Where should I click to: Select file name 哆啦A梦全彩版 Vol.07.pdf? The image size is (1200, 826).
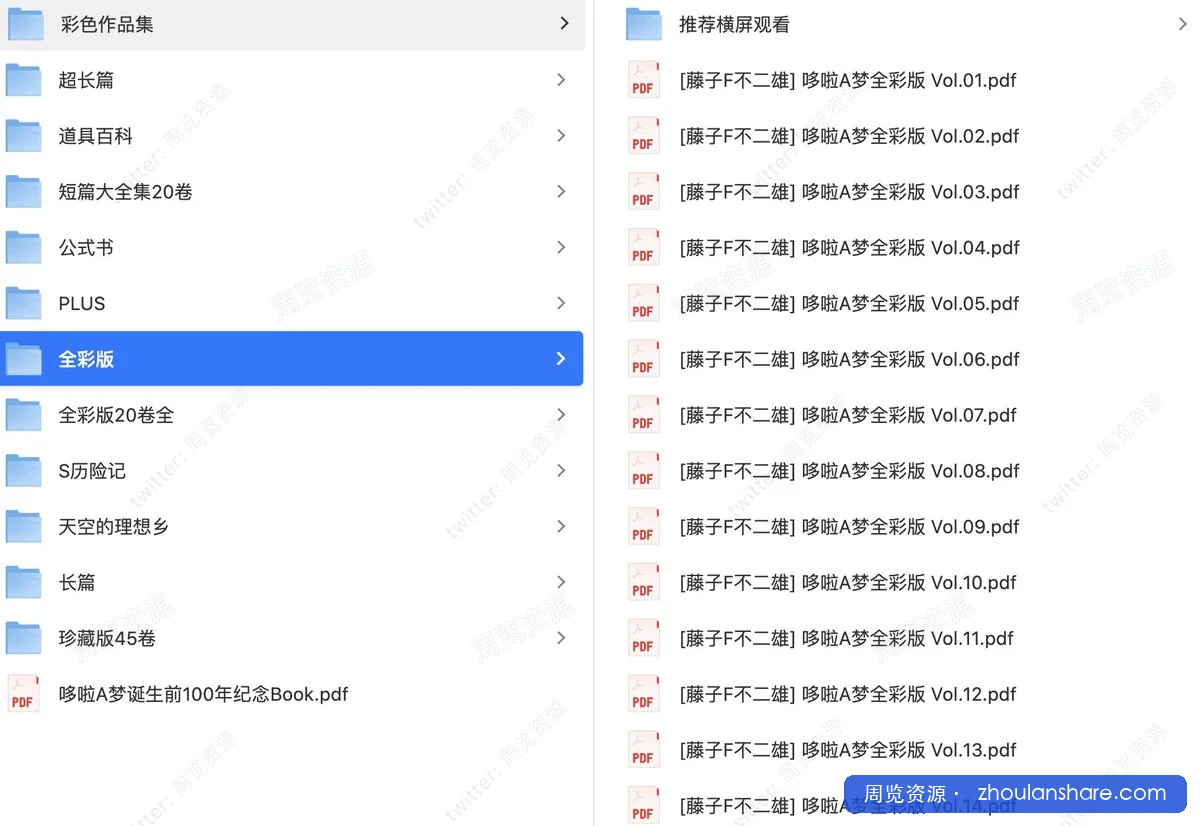pos(848,415)
